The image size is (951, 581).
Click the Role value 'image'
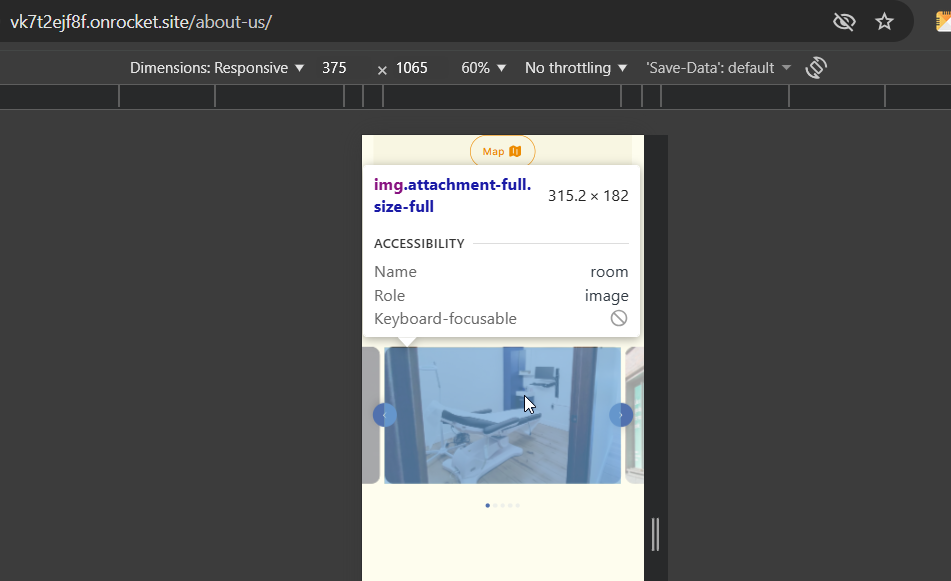tap(607, 296)
